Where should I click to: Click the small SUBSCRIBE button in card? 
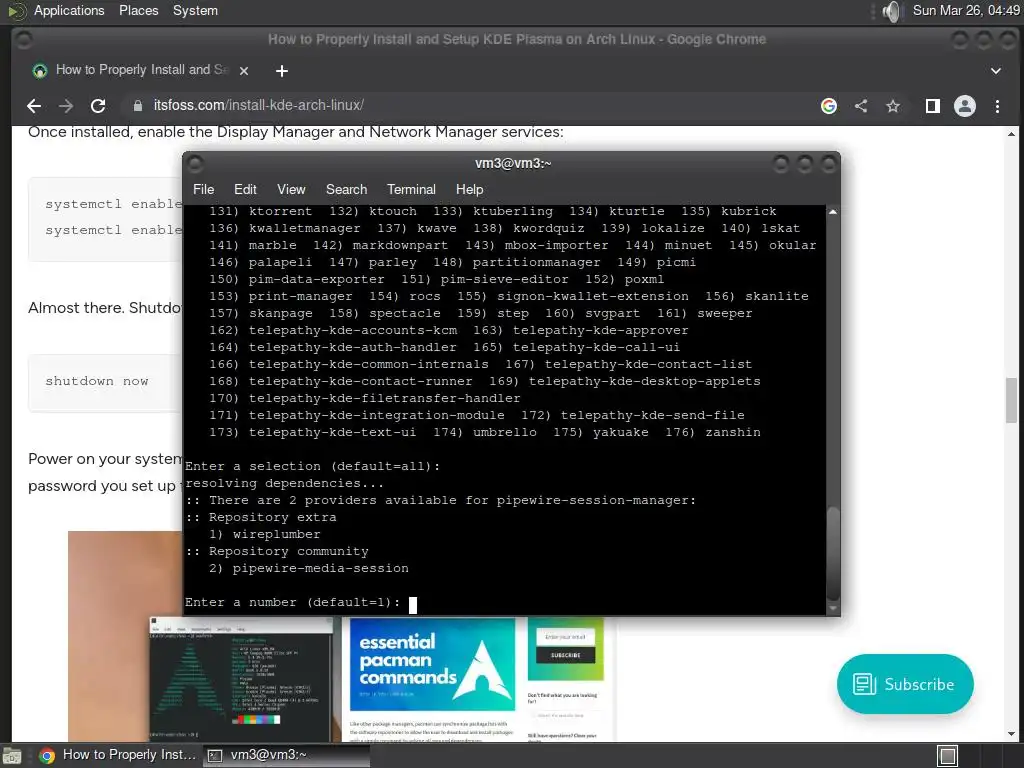click(566, 655)
